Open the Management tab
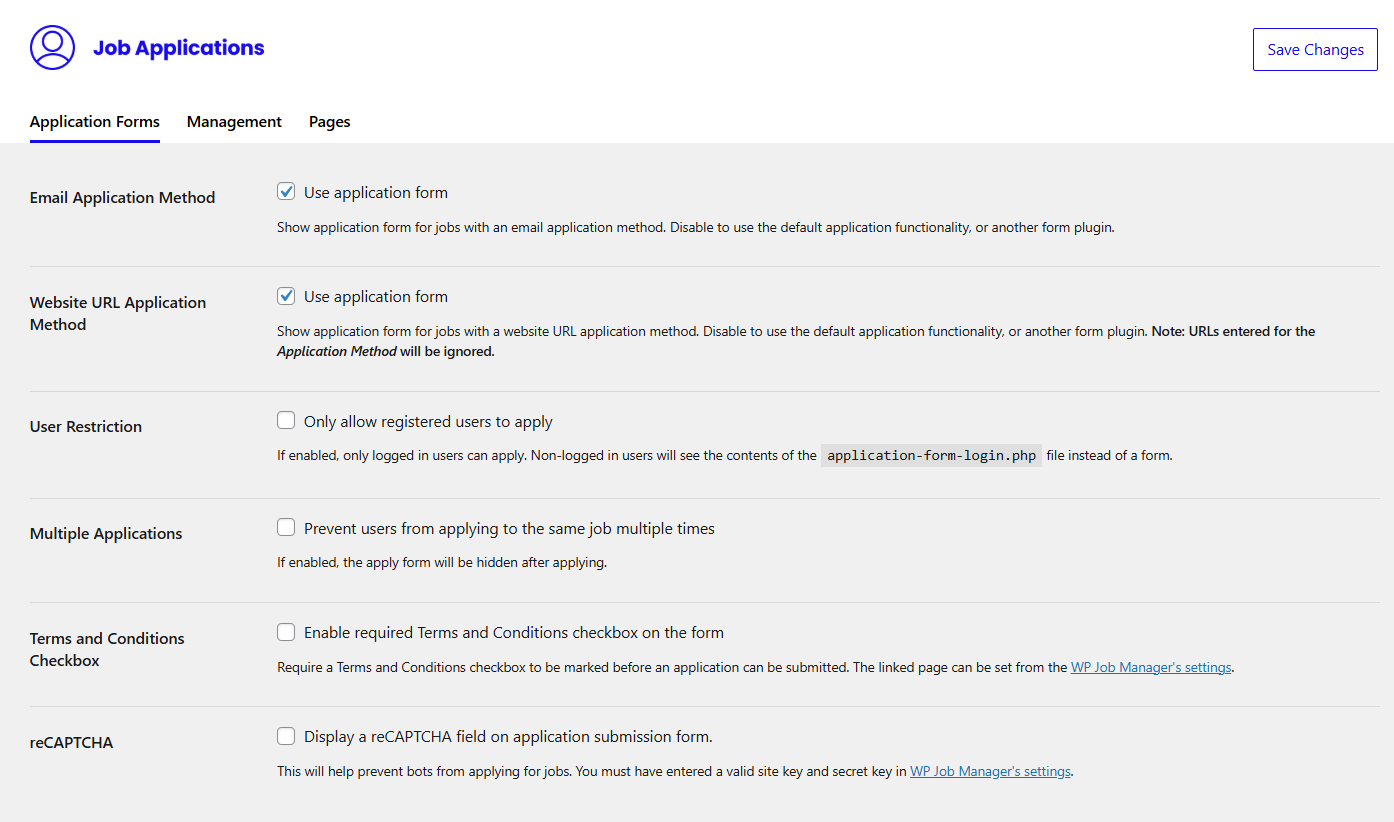1394x822 pixels. coord(234,122)
